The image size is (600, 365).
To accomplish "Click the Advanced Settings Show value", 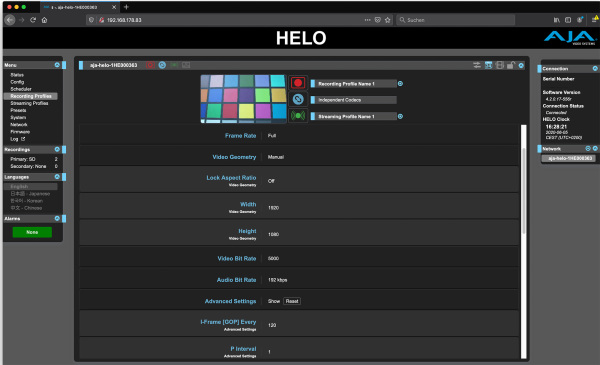I will click(274, 301).
